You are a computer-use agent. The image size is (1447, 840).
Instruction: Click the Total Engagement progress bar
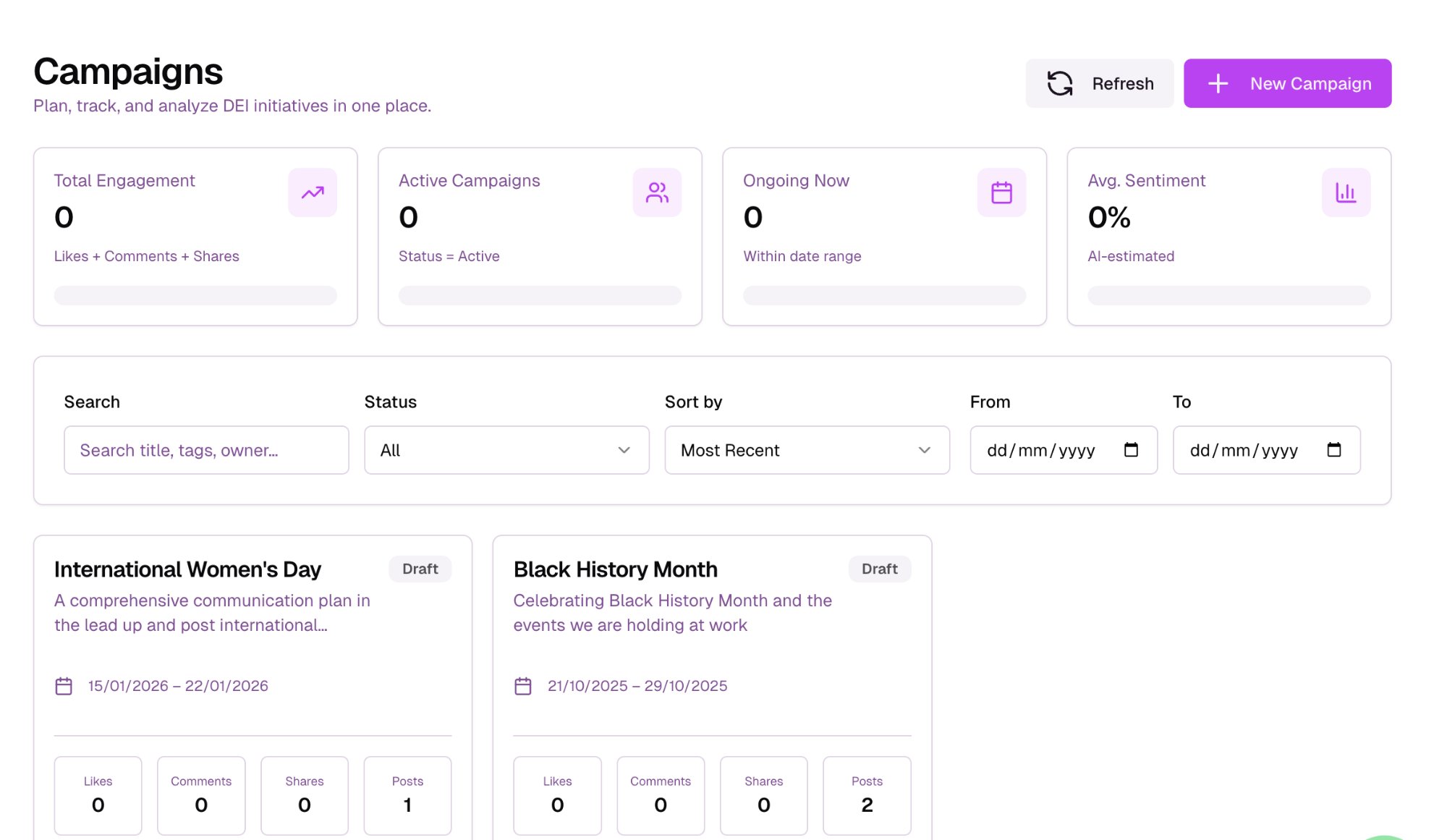195,295
